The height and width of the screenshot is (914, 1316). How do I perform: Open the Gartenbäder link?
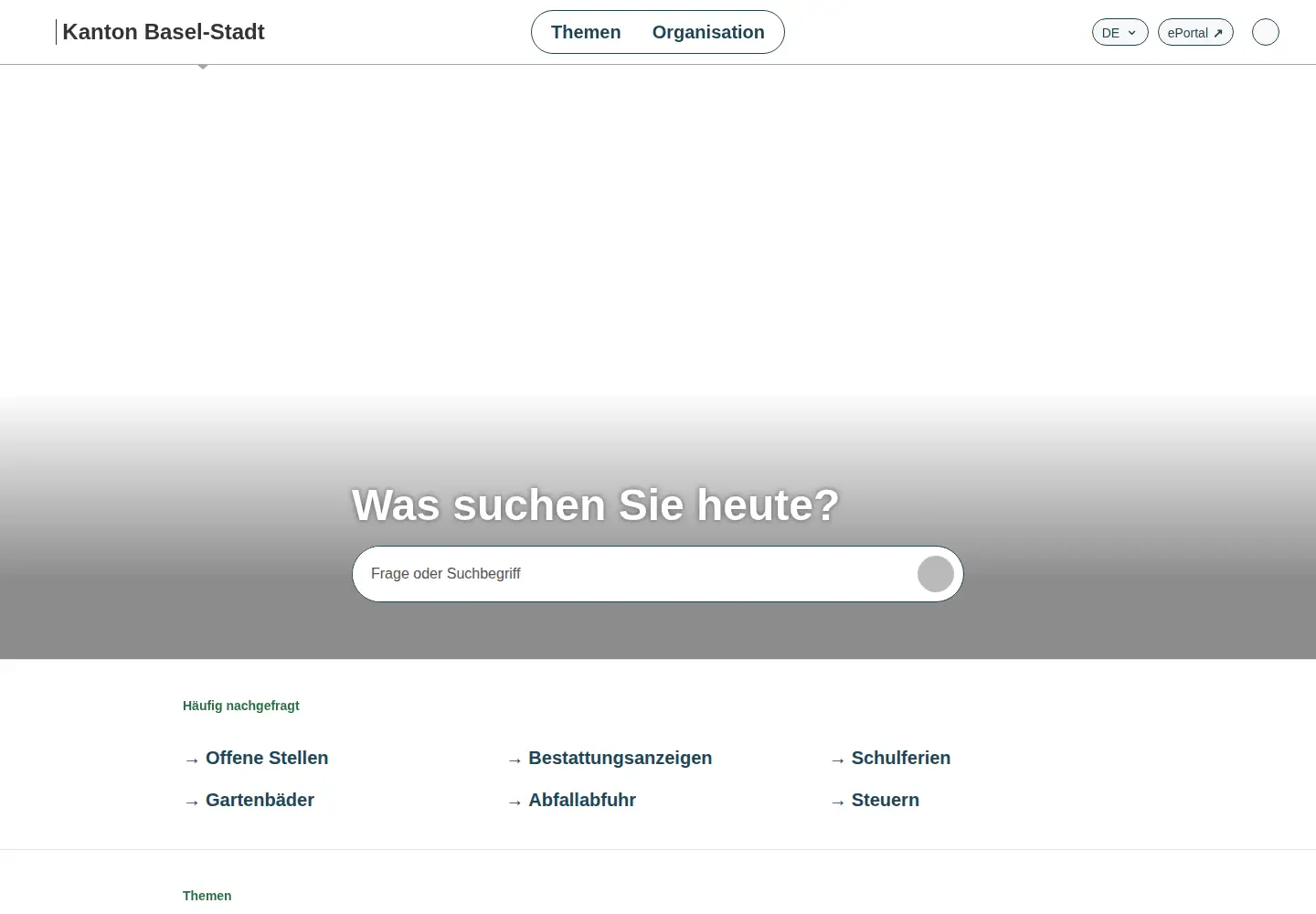tap(249, 800)
